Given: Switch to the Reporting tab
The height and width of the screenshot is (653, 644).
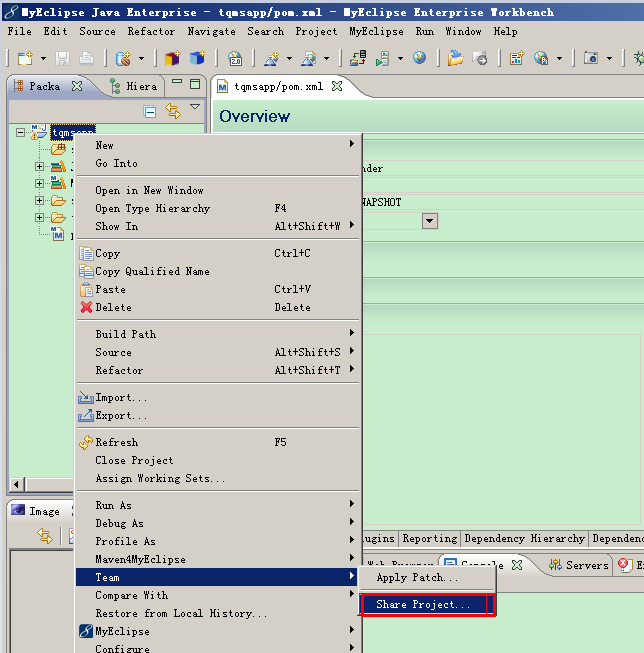Looking at the screenshot, I should (430, 538).
